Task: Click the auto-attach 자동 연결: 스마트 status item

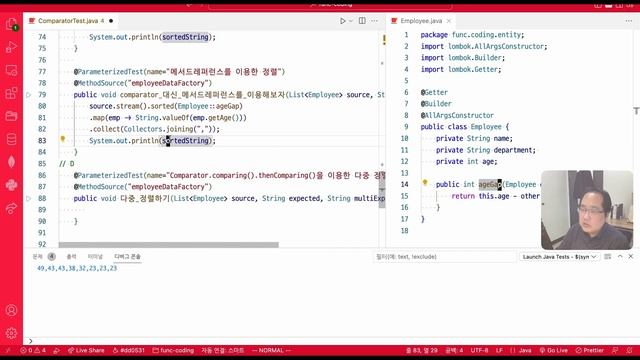Action: (x=222, y=350)
